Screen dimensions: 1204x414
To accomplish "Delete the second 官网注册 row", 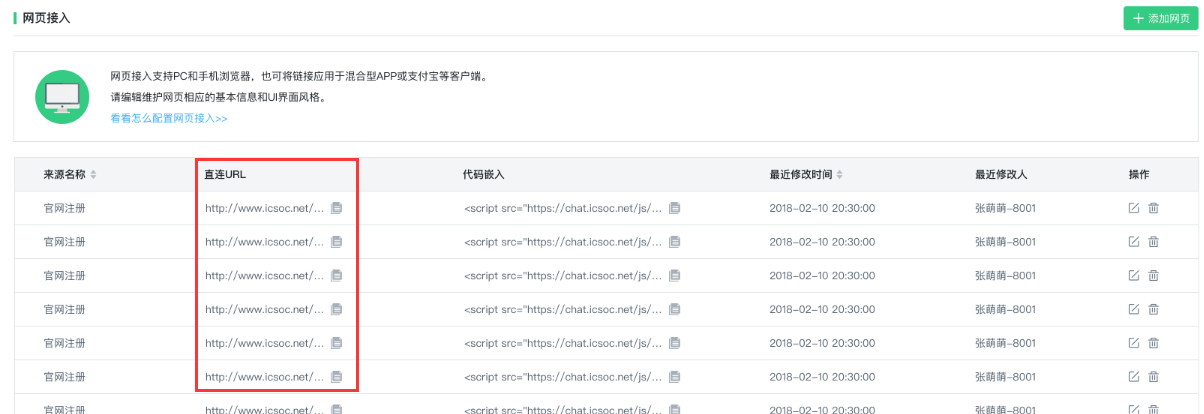I will coord(1154,242).
